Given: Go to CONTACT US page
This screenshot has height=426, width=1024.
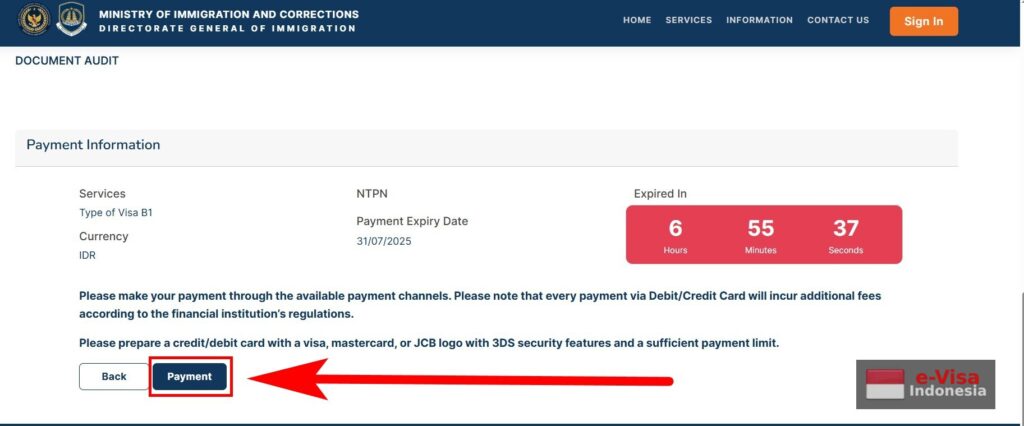Looking at the screenshot, I should click(838, 20).
